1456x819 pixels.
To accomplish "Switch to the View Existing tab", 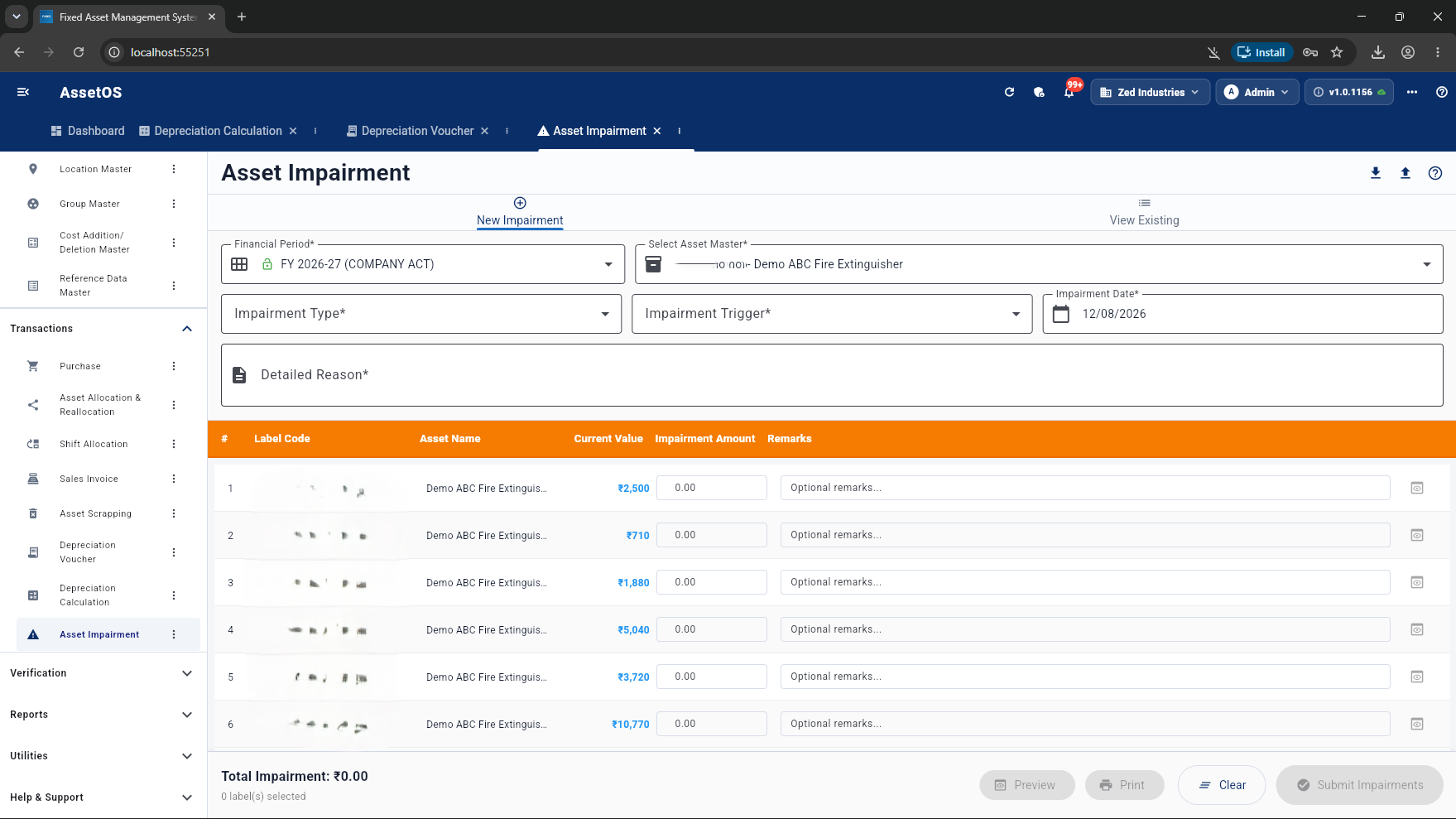I will pyautogui.click(x=1144, y=212).
